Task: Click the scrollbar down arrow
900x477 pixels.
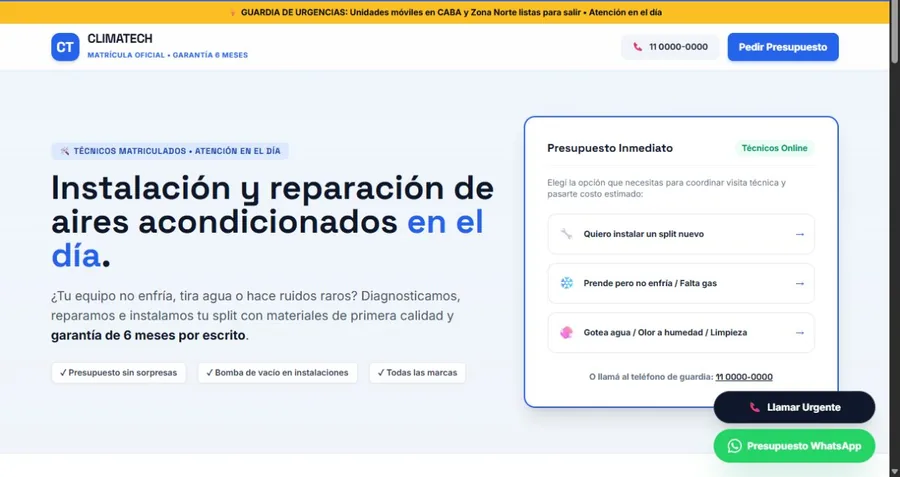Action: 895,472
